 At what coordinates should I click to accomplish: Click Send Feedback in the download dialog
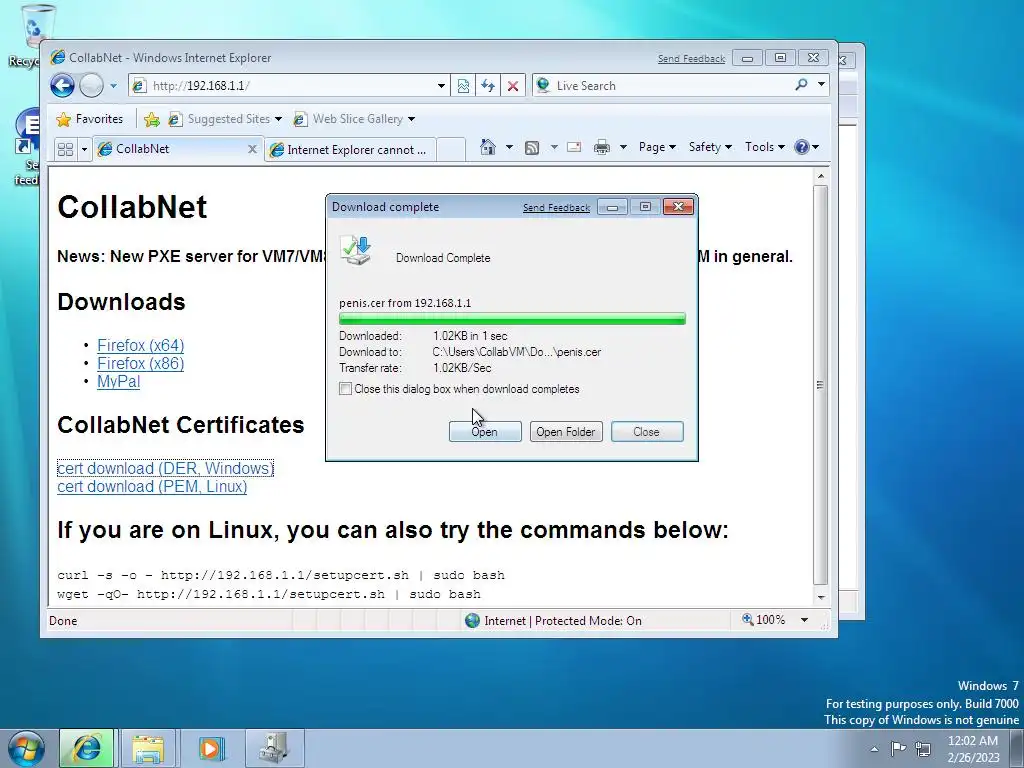[x=556, y=208]
